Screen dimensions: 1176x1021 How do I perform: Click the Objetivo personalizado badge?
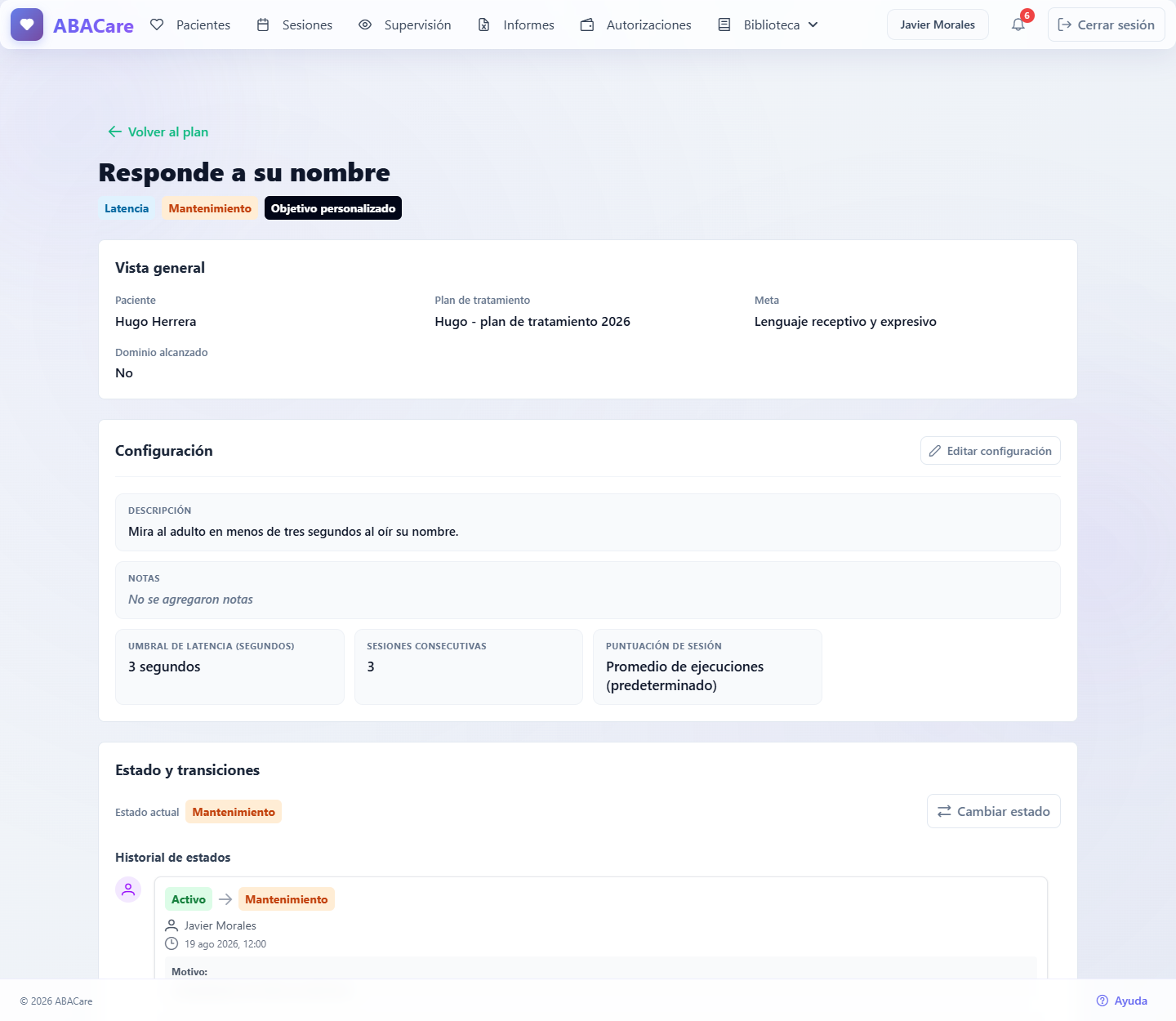click(333, 208)
